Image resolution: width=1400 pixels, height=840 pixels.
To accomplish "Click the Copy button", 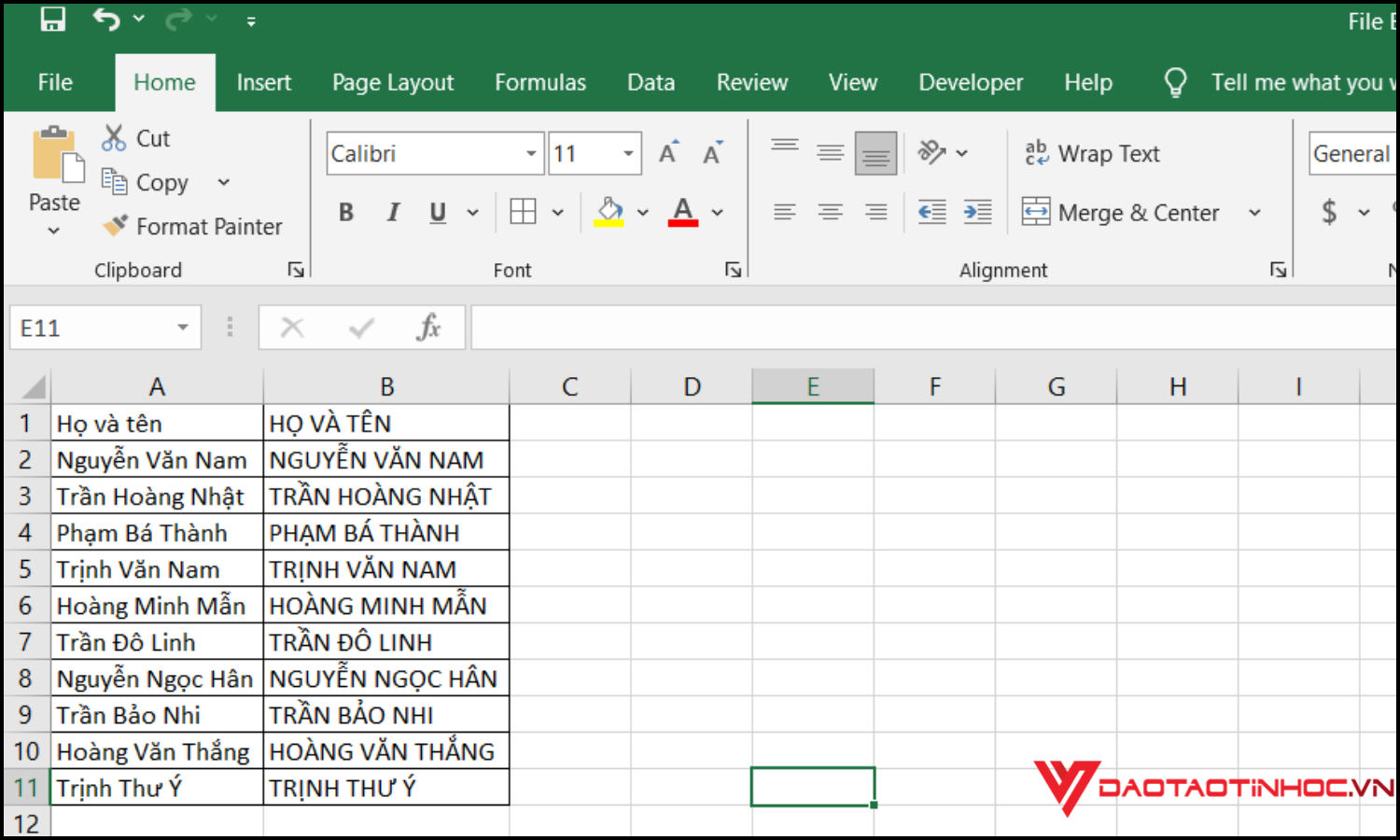I will (x=149, y=182).
